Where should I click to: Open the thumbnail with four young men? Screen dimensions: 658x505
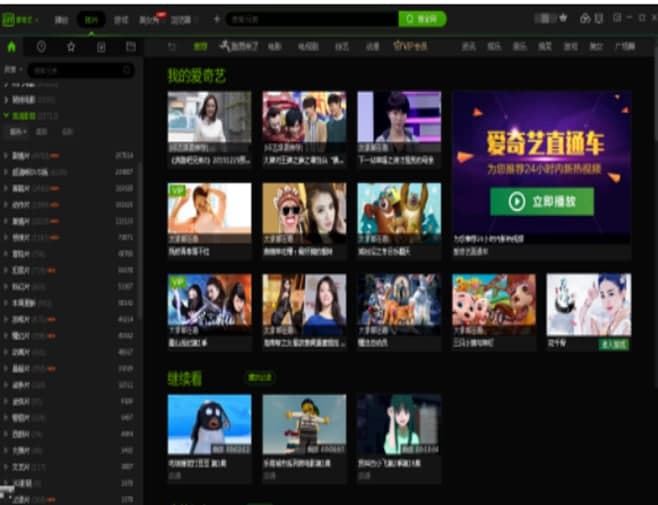[304, 122]
